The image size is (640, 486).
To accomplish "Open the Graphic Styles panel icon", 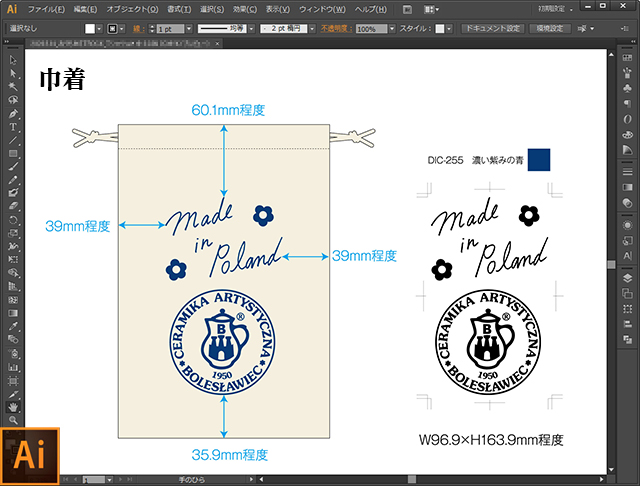I will point(627,241).
